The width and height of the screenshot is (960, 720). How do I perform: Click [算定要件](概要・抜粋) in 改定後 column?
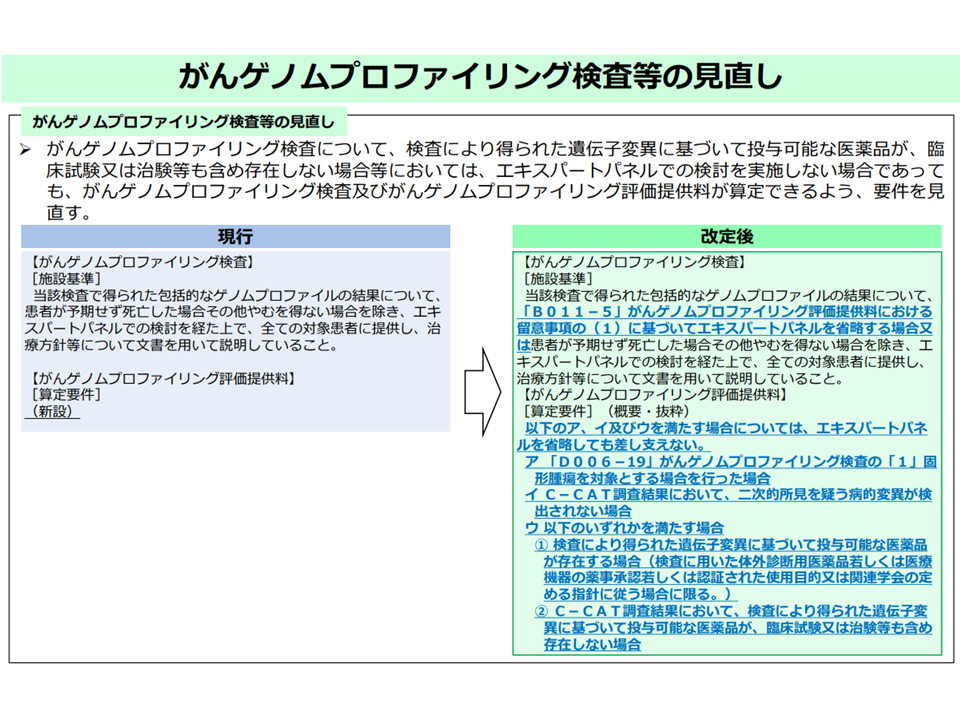tap(607, 411)
